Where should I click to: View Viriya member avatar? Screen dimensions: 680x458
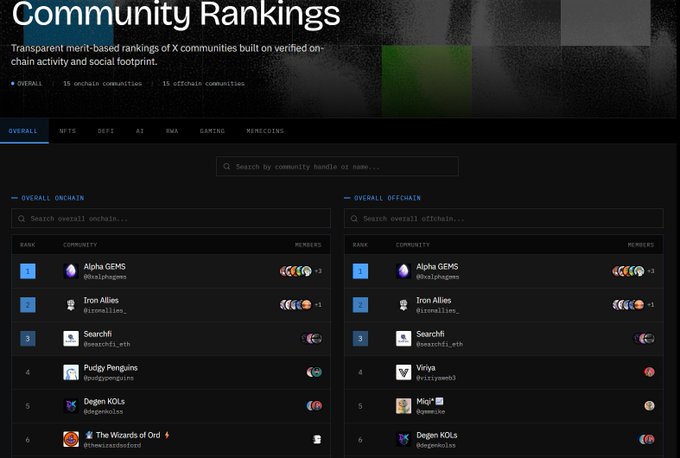point(649,372)
